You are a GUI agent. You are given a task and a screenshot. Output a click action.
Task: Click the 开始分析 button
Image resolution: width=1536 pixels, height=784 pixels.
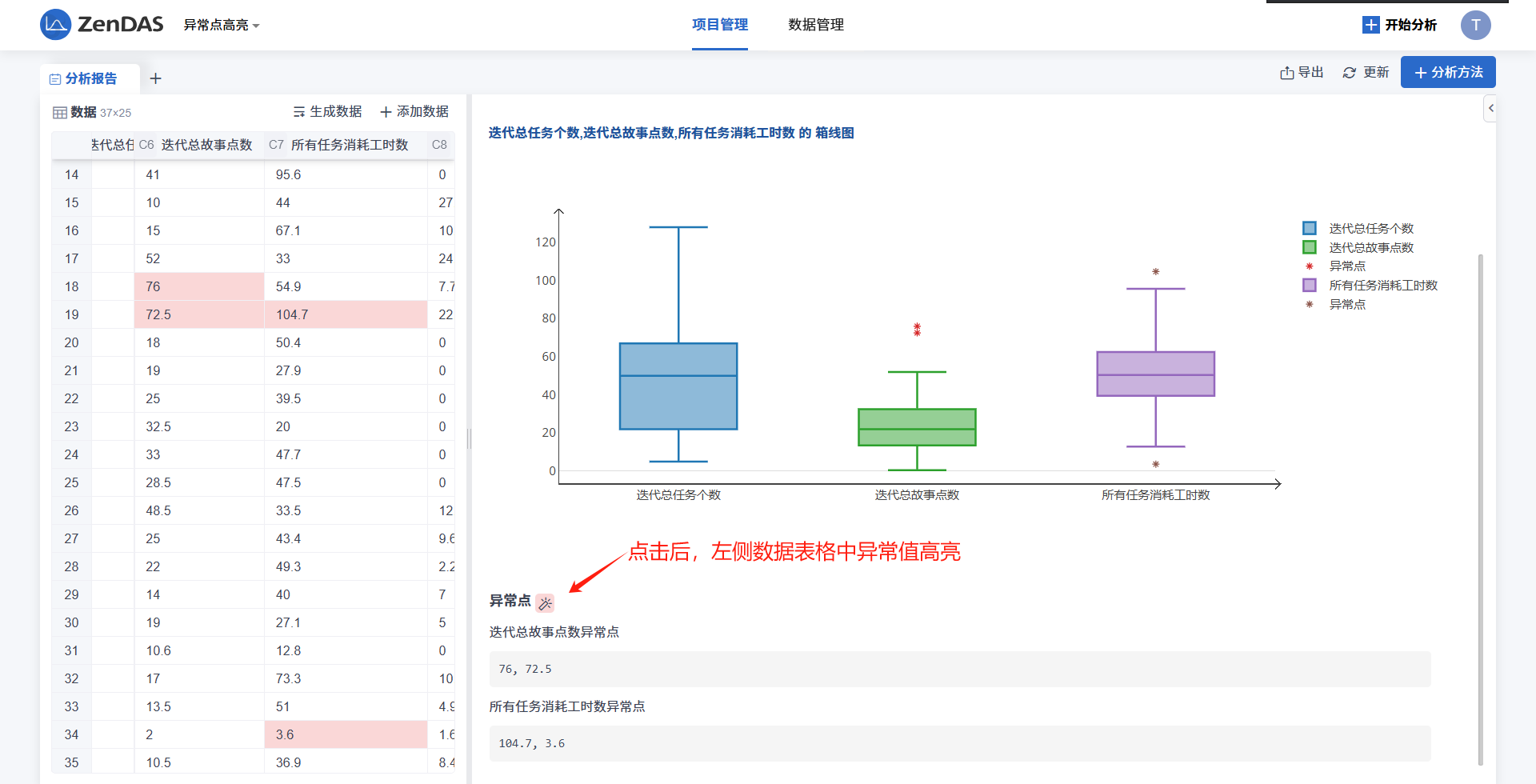(x=1399, y=25)
